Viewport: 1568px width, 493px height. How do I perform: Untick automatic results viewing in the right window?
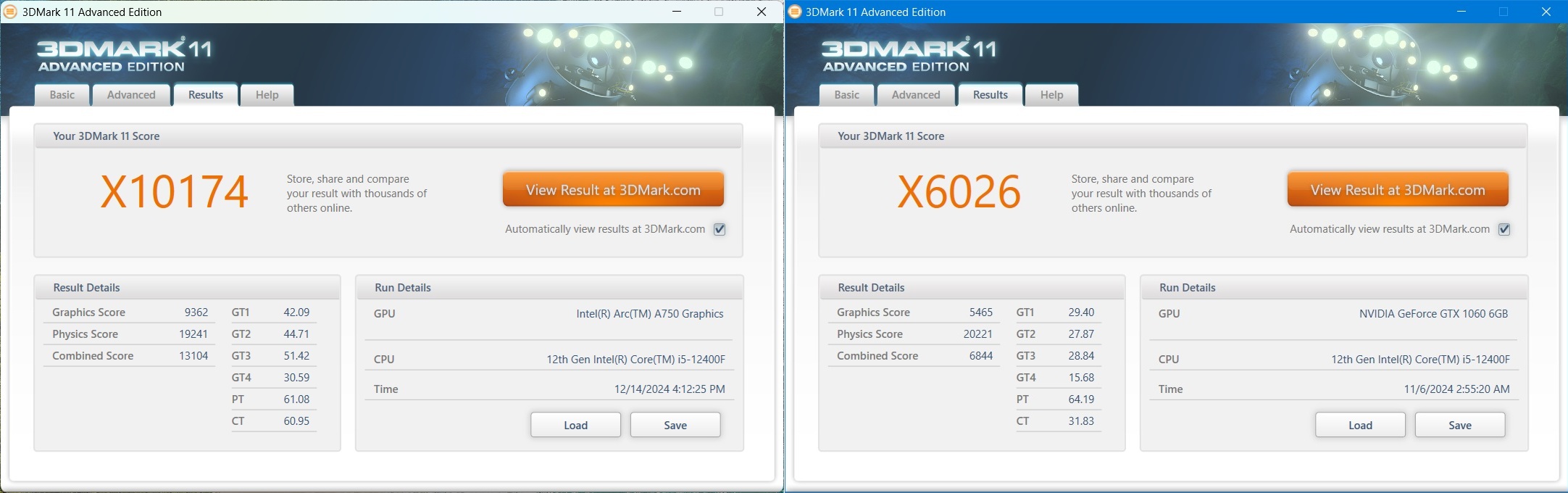click(1504, 229)
